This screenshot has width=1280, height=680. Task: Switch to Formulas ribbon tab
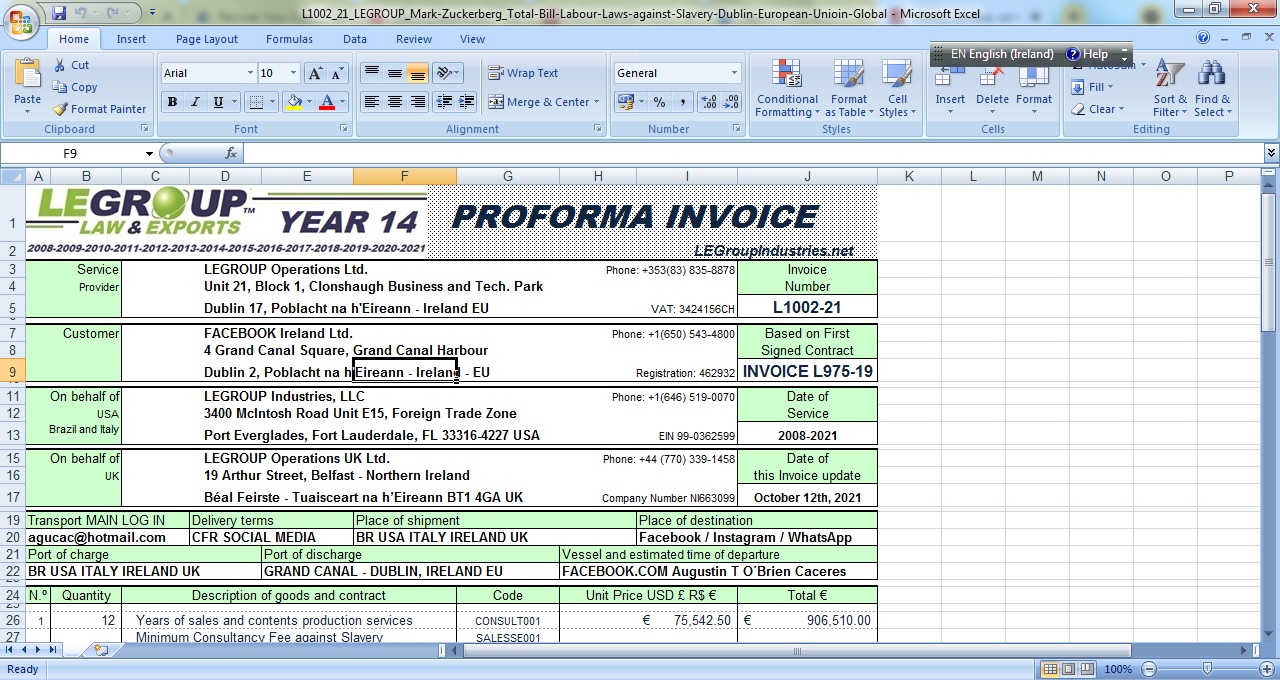pos(289,39)
